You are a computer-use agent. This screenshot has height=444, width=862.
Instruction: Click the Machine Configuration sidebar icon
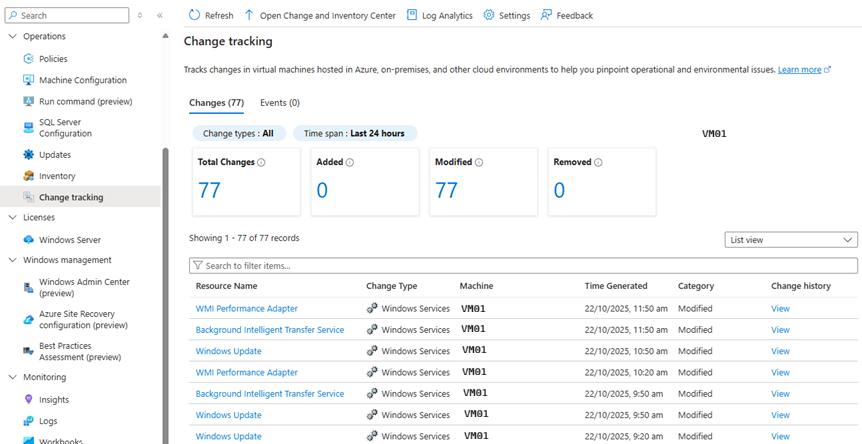tap(29, 80)
